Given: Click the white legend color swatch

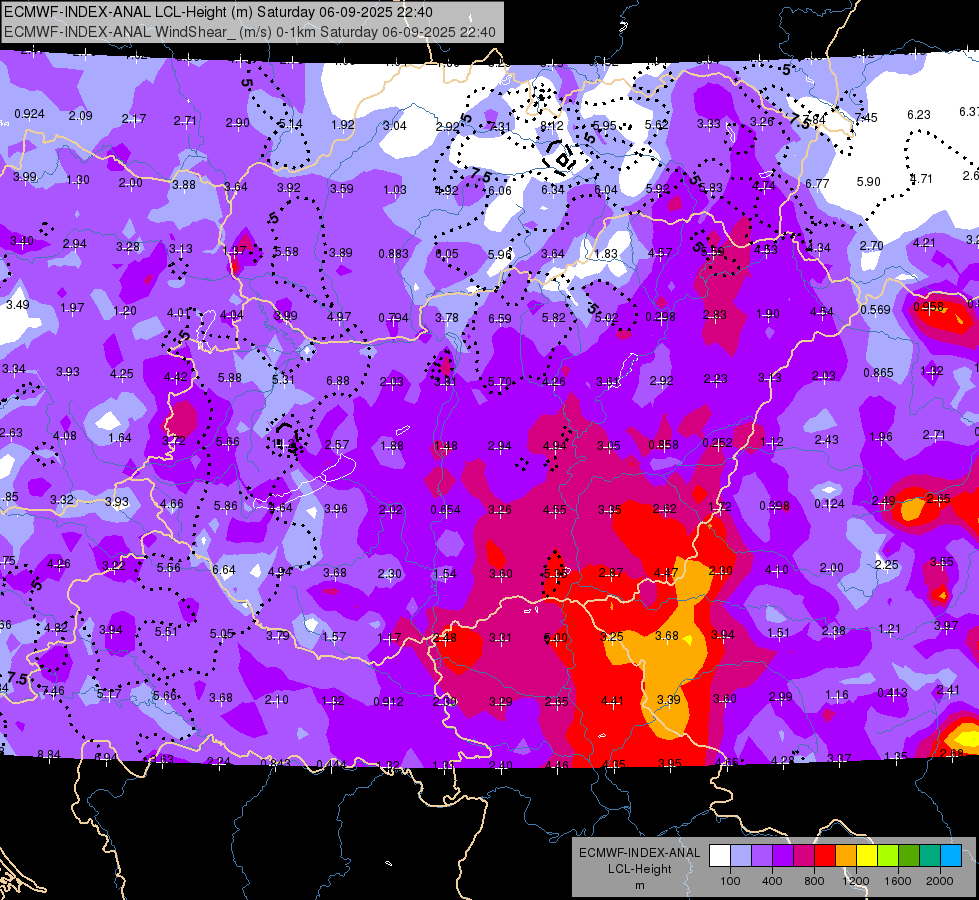Looking at the screenshot, I should pyautogui.click(x=720, y=855).
